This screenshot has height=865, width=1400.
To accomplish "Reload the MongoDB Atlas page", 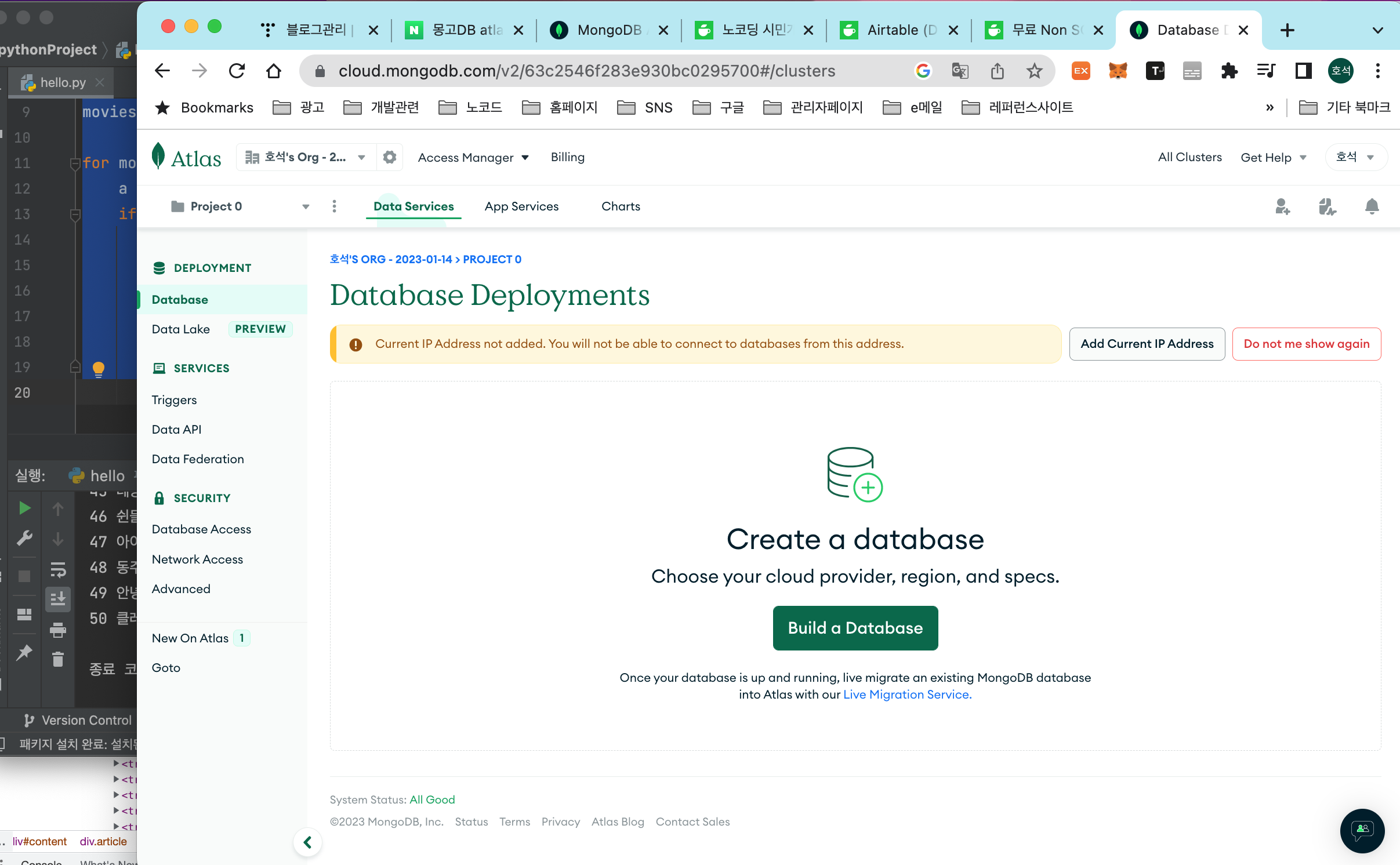I will point(237,71).
